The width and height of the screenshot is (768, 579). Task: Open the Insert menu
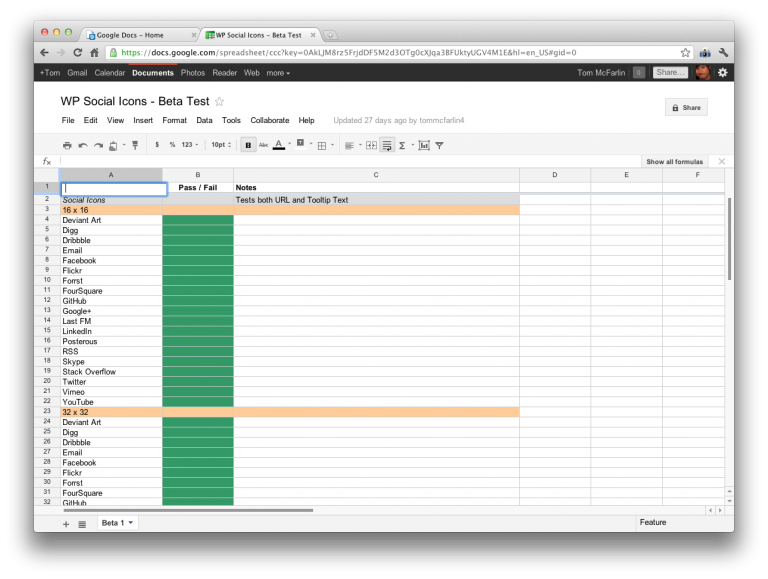[x=143, y=121]
